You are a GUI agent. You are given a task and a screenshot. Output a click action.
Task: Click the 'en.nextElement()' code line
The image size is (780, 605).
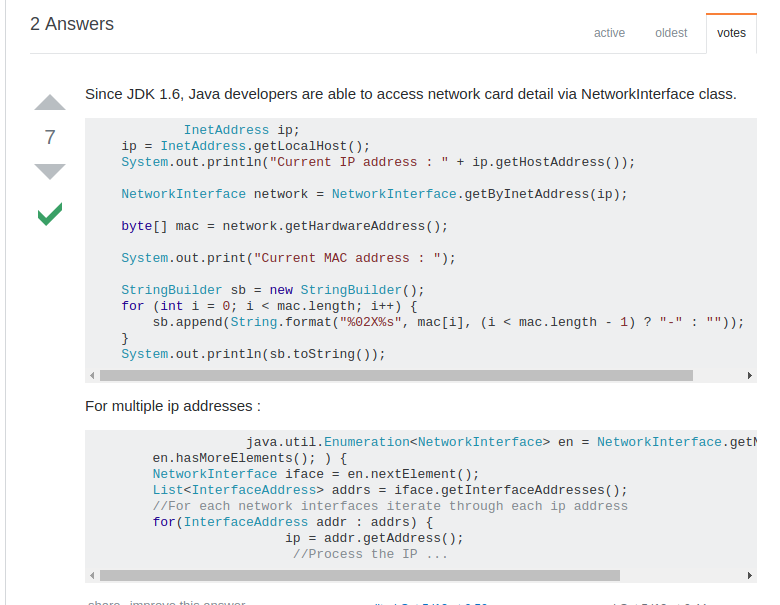(316, 474)
